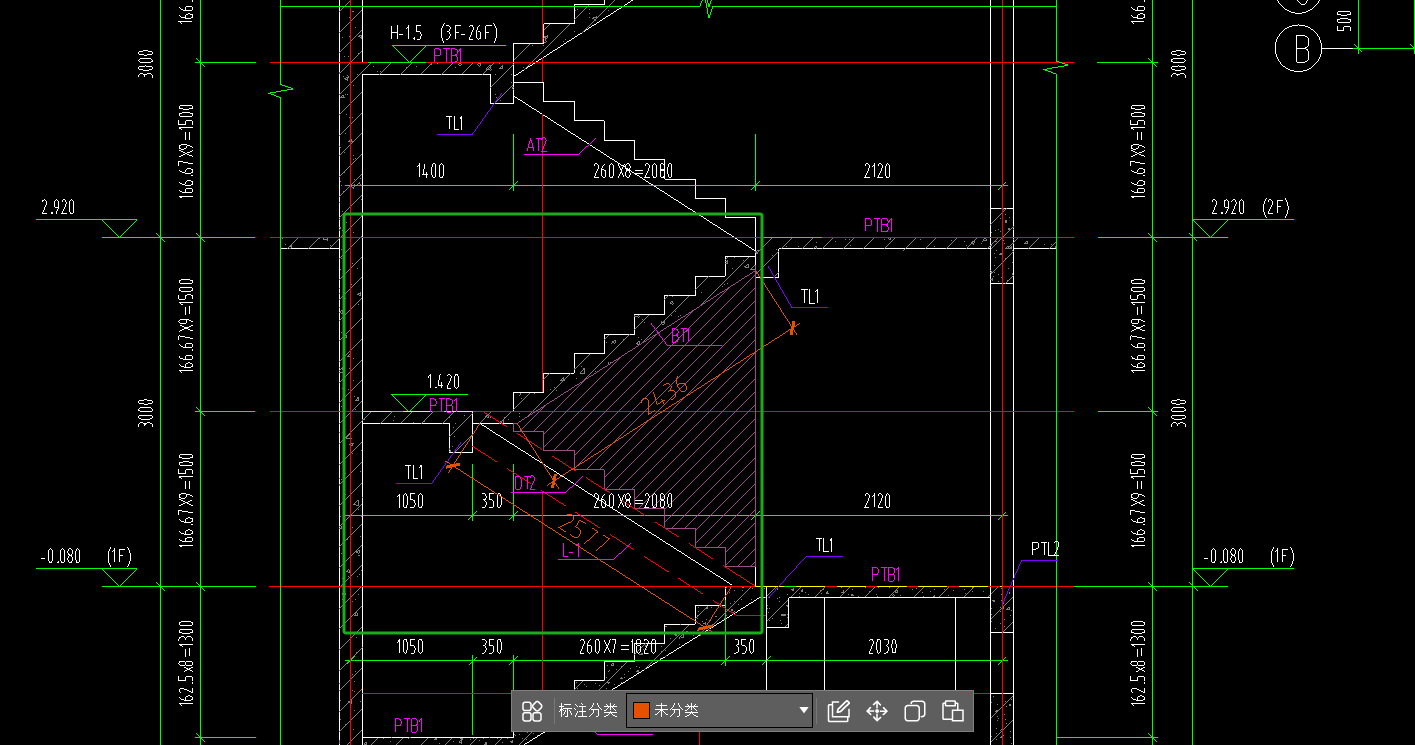This screenshot has width=1415, height=745.
Task: Click the 标注分类 label
Action: click(588, 711)
